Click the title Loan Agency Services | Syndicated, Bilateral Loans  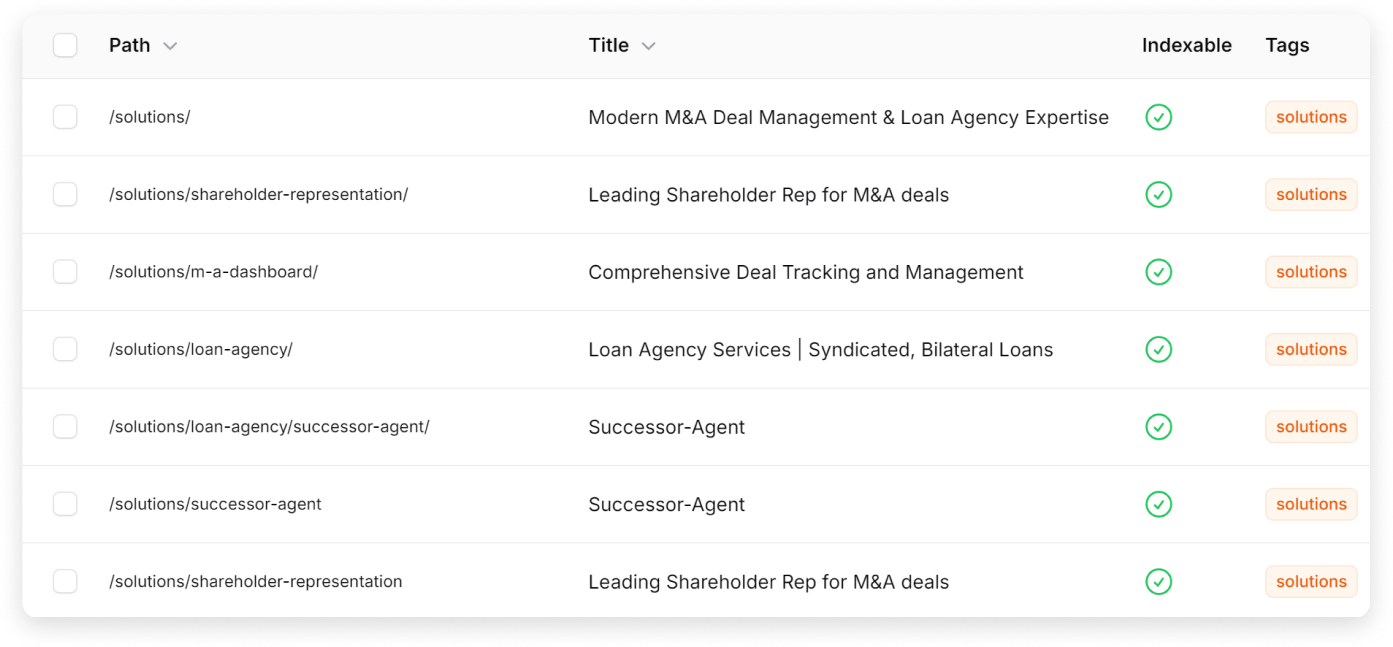[x=820, y=349]
